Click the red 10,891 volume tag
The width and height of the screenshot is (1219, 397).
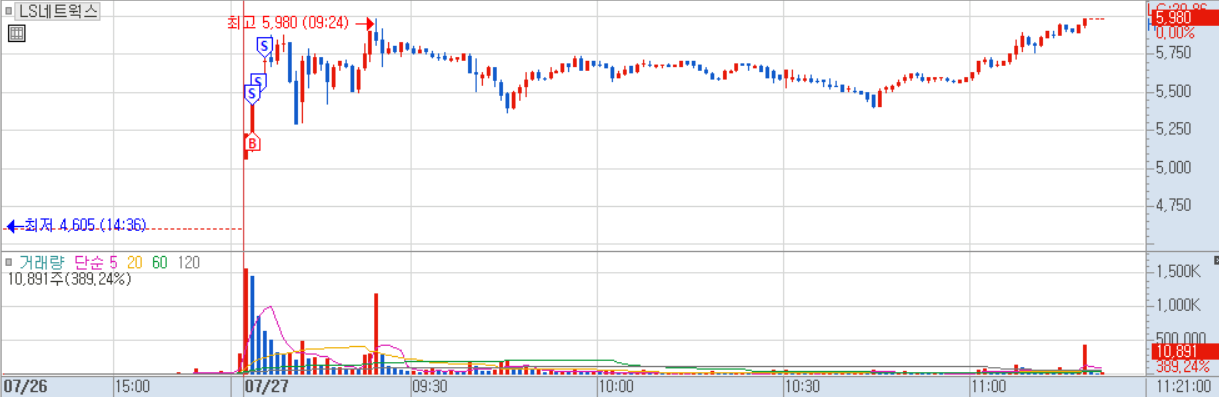1184,352
